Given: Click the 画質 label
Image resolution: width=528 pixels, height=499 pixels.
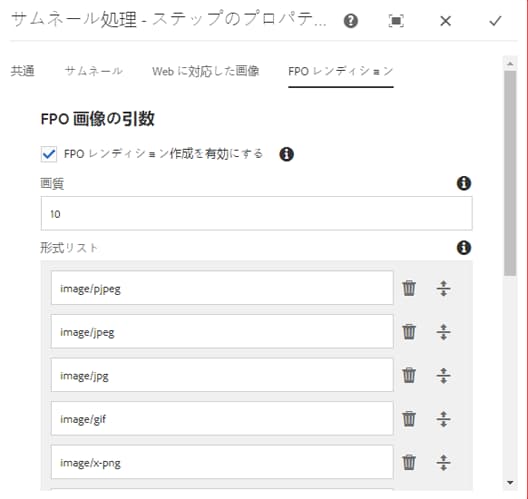Looking at the screenshot, I should [x=52, y=184].
